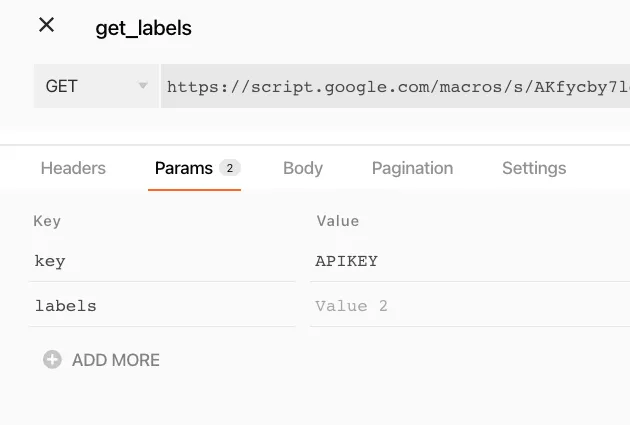This screenshot has width=630, height=425.
Task: Switch to the Headers tab
Action: [73, 168]
